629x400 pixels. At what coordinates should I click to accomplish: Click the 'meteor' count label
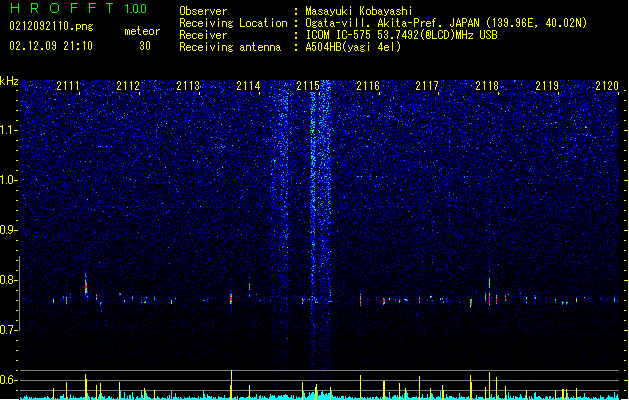[x=142, y=31]
